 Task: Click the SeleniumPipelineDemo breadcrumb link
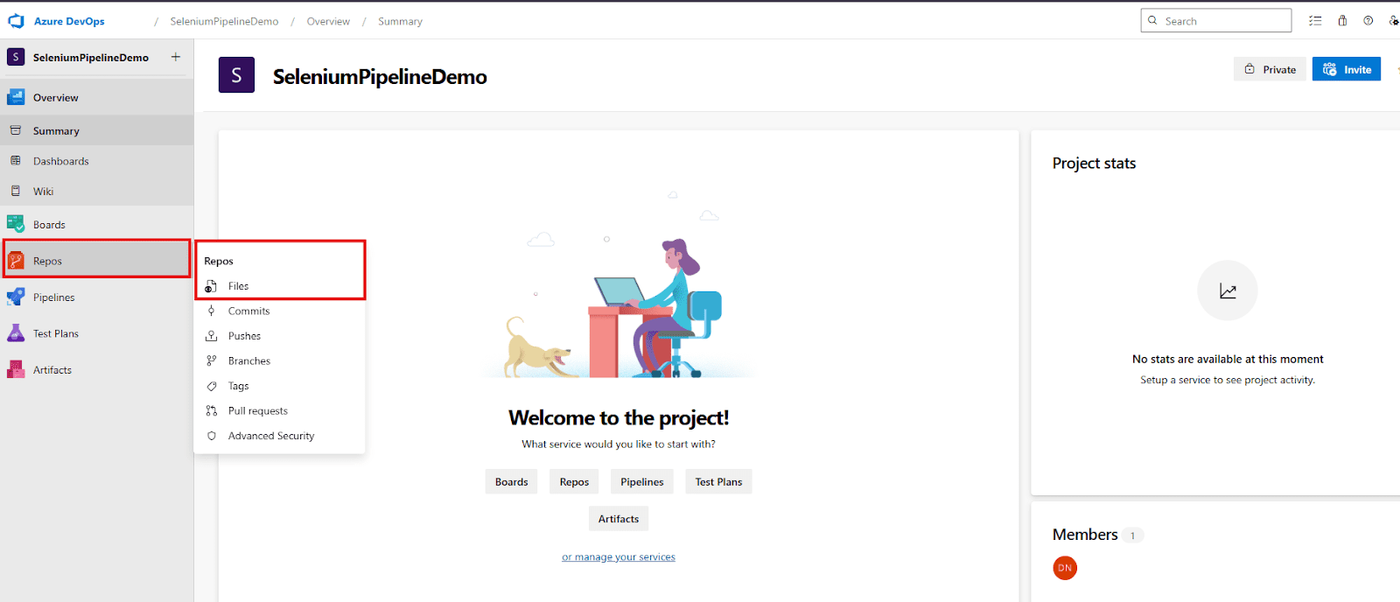pos(224,21)
